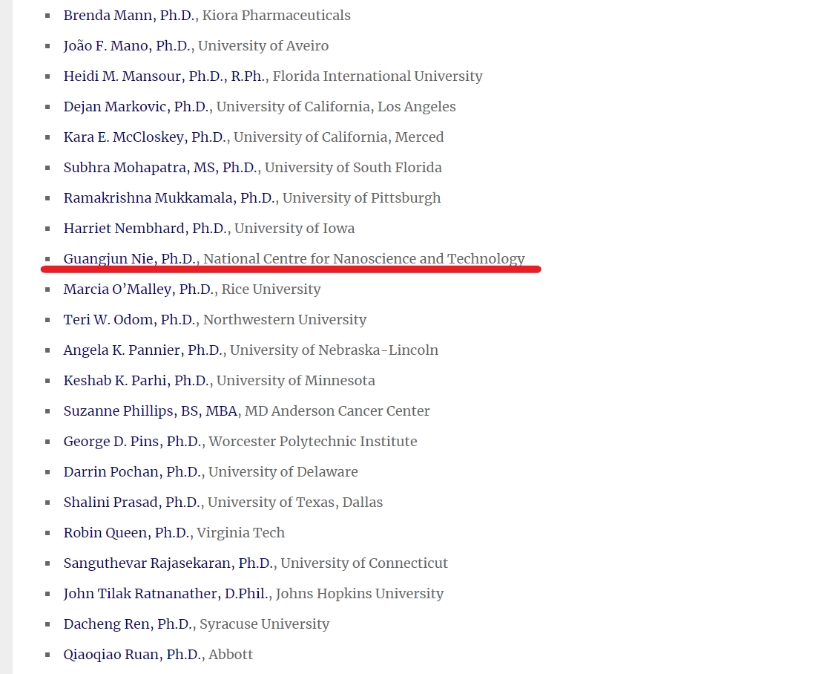
Task: Click George D. Pins's name link
Action: 132,441
